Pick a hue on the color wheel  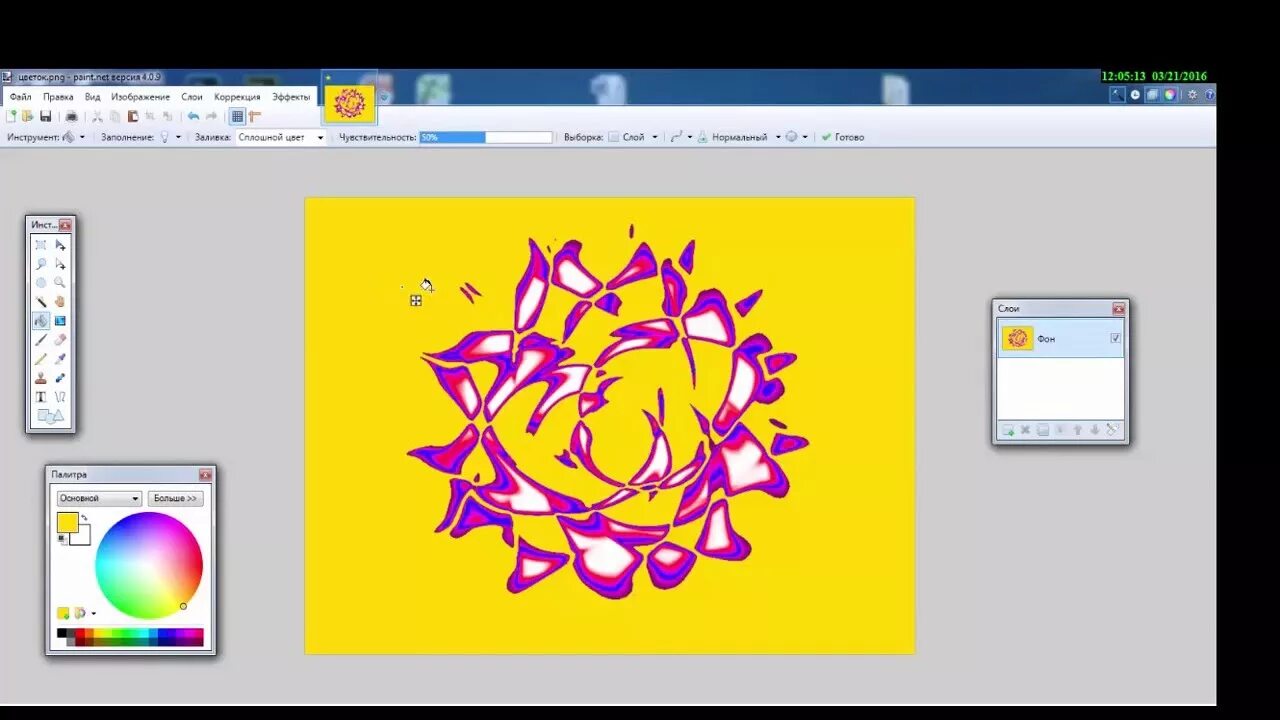click(149, 566)
